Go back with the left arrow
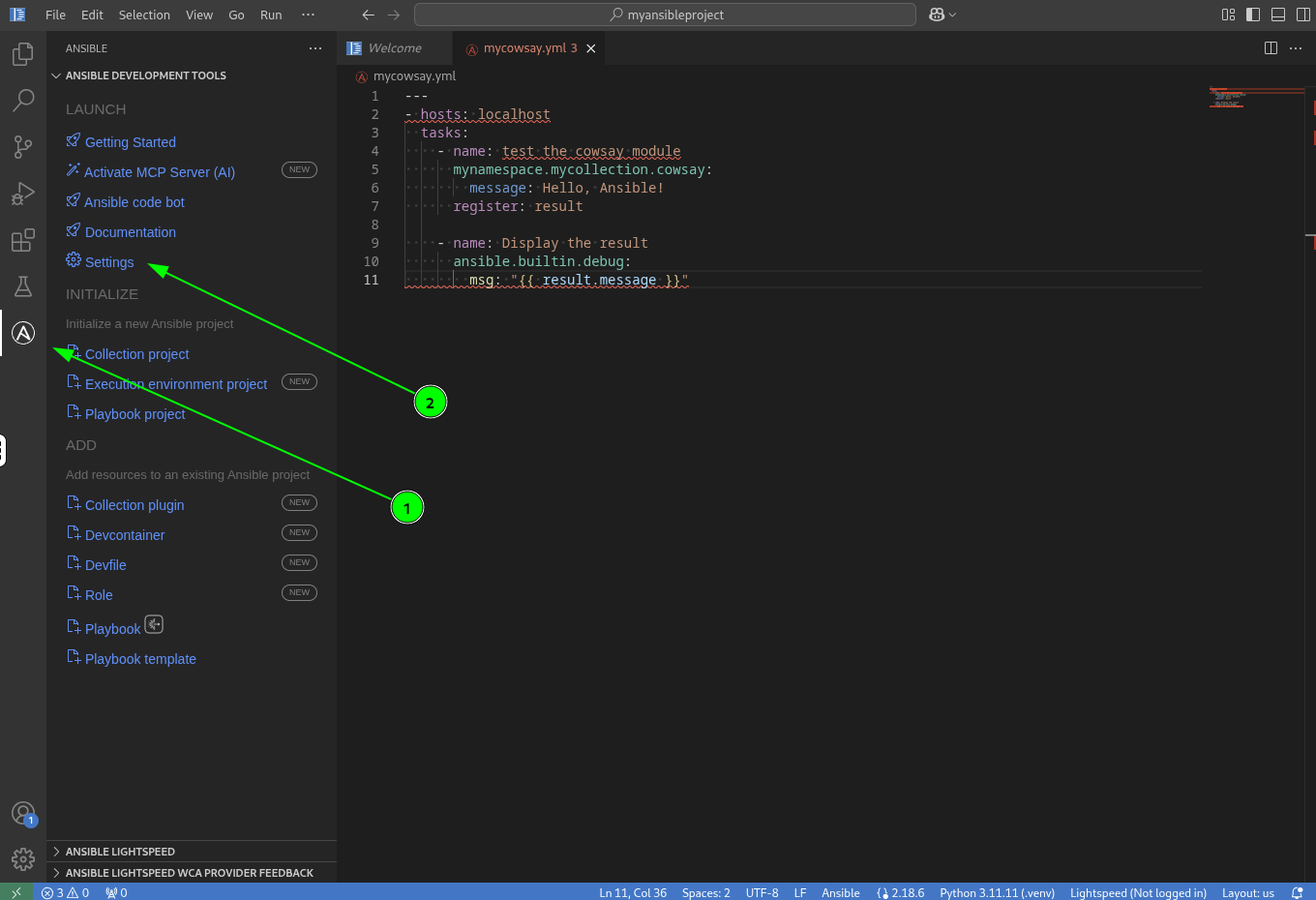The width and height of the screenshot is (1316, 900). pos(369,15)
